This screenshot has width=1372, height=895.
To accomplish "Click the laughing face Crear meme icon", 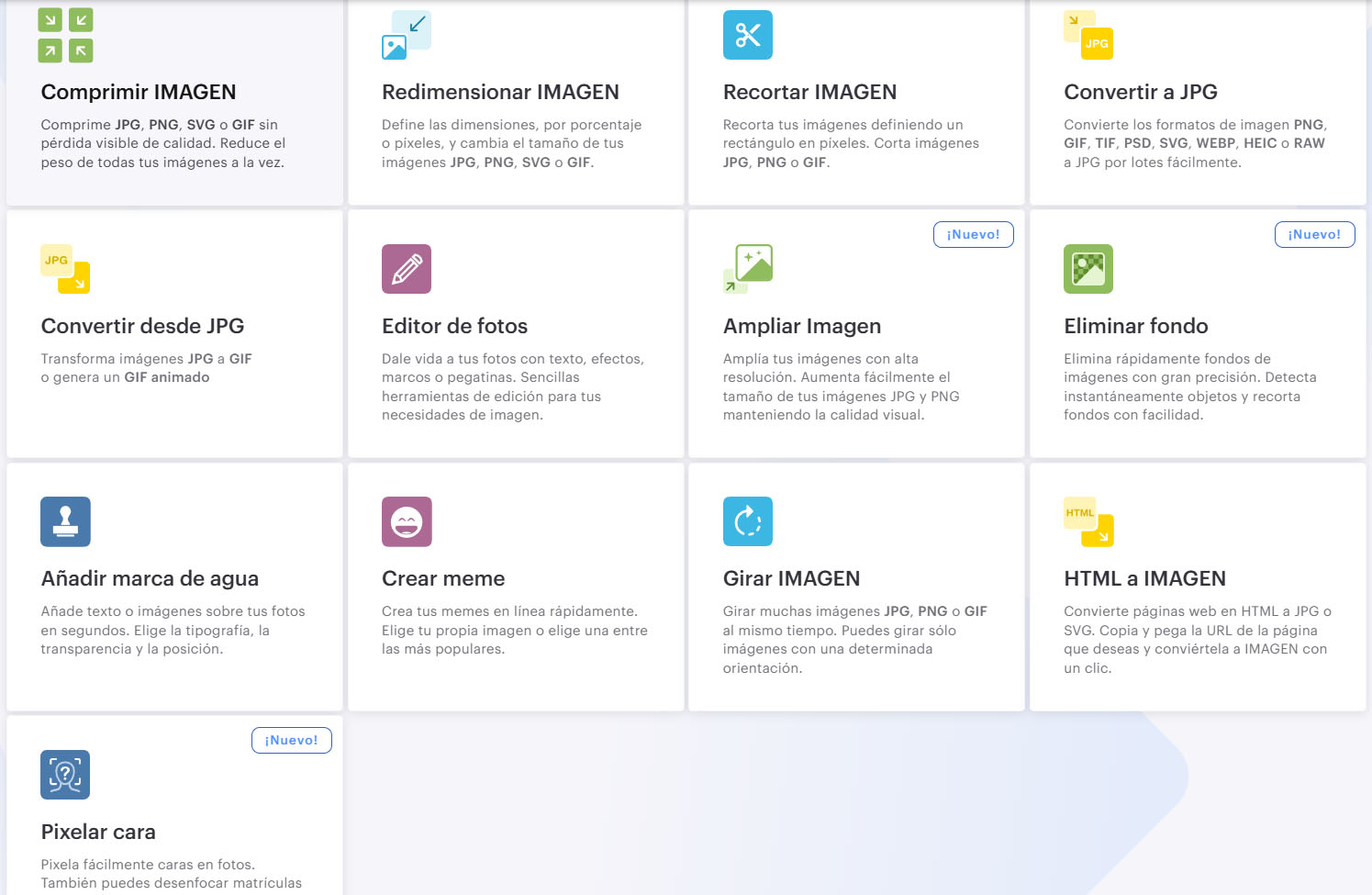I will pyautogui.click(x=406, y=521).
